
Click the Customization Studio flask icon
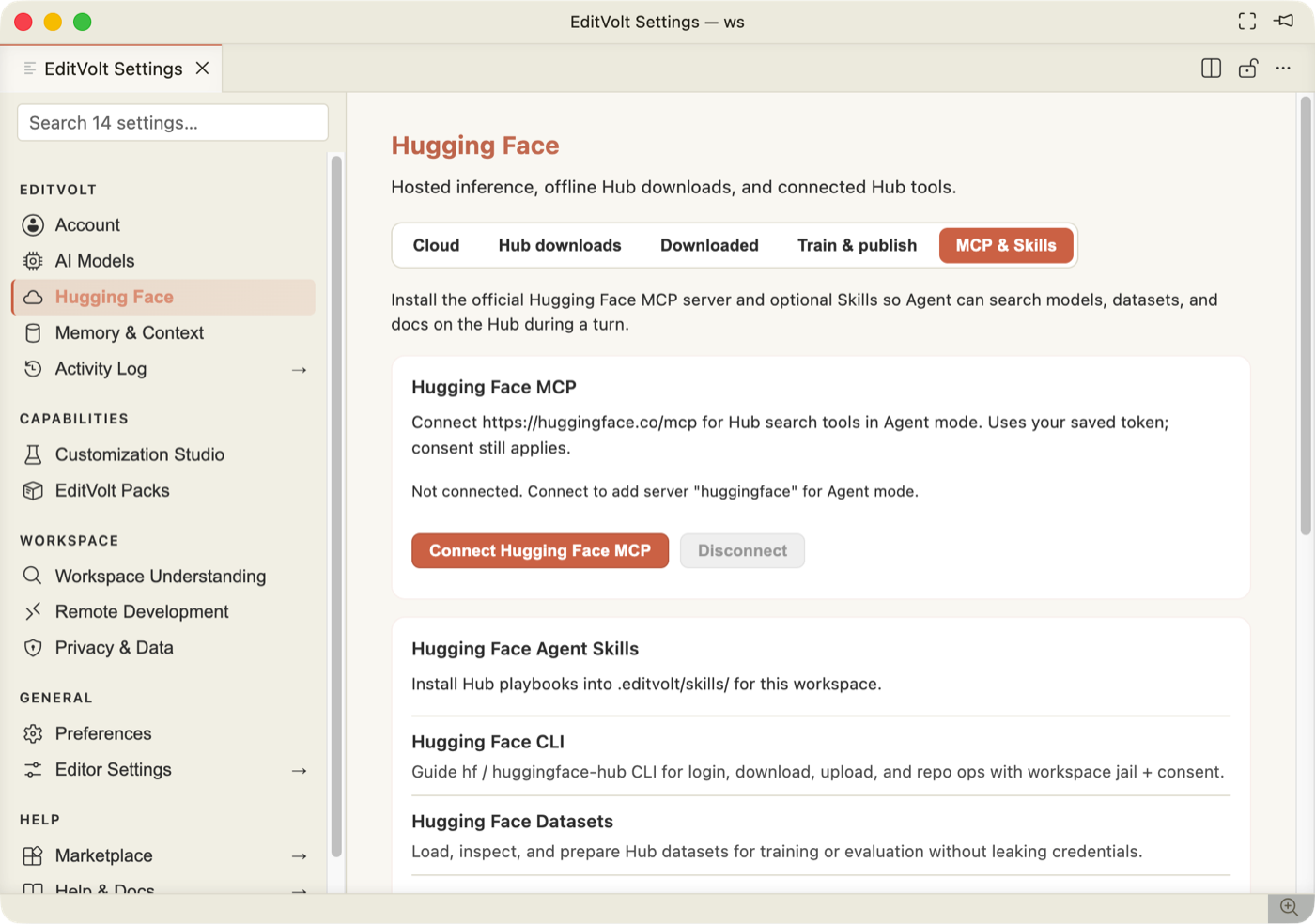click(x=33, y=454)
